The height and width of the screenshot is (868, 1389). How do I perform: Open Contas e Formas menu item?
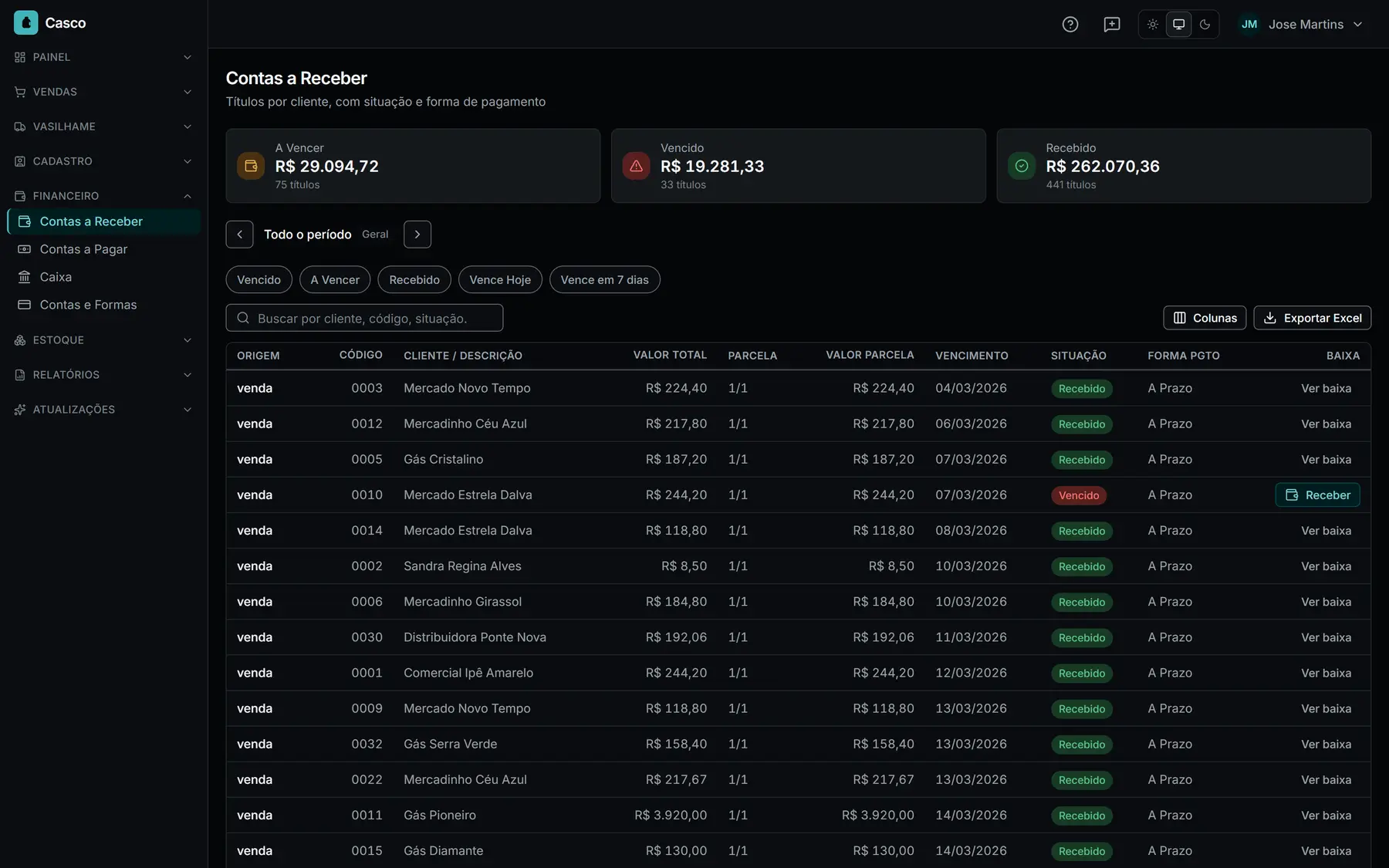104,305
